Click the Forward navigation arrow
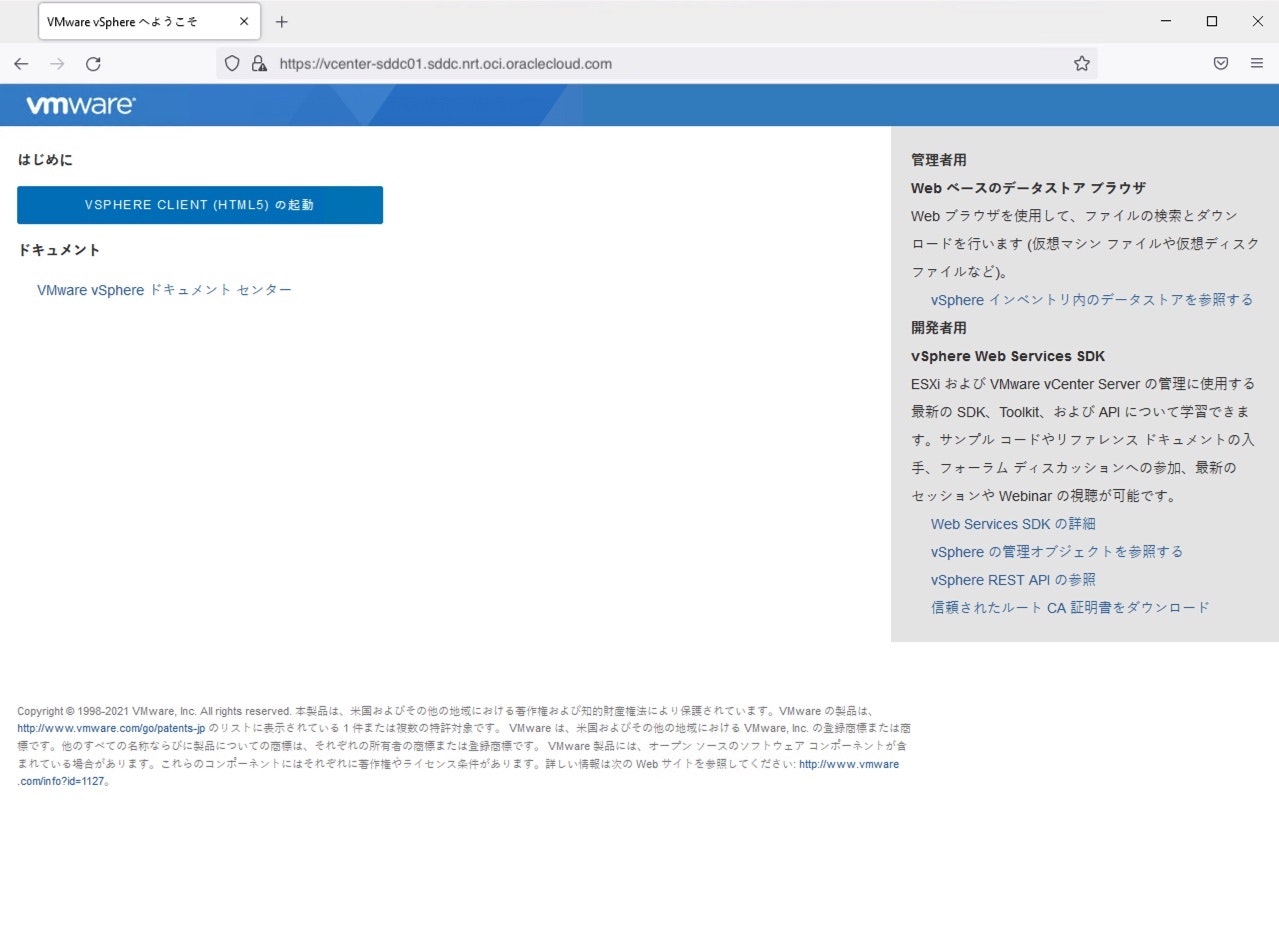 (57, 63)
